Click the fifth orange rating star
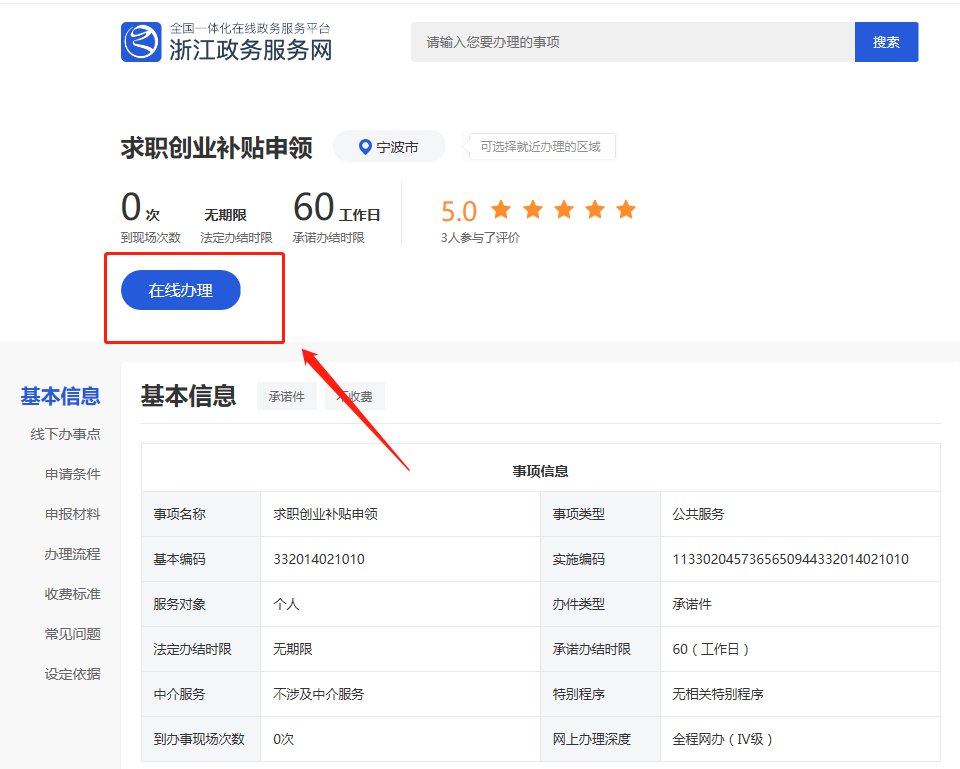This screenshot has width=960, height=769. point(626,209)
